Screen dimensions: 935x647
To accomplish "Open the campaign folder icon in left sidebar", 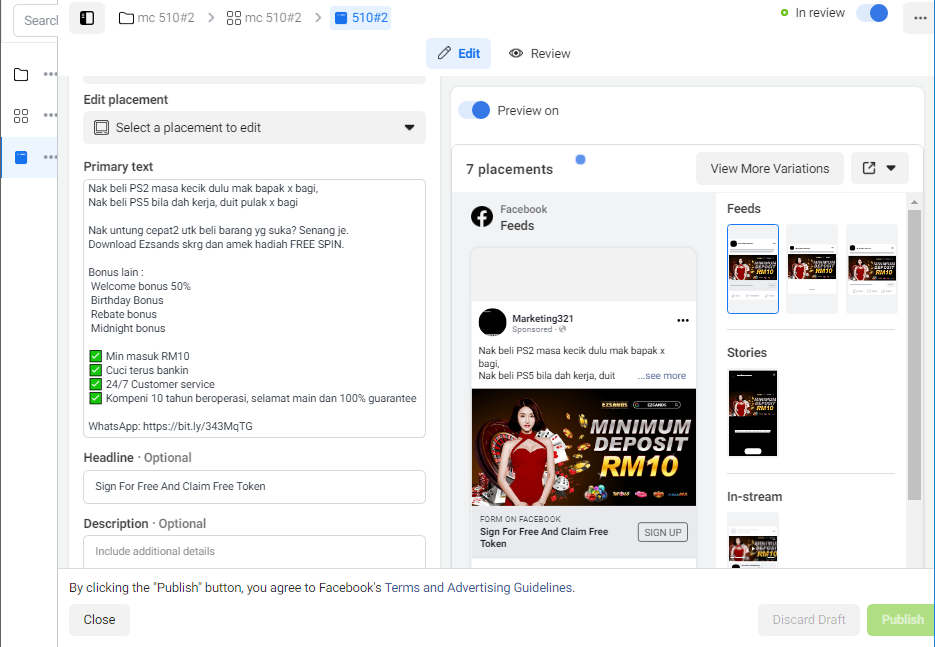I will point(21,75).
